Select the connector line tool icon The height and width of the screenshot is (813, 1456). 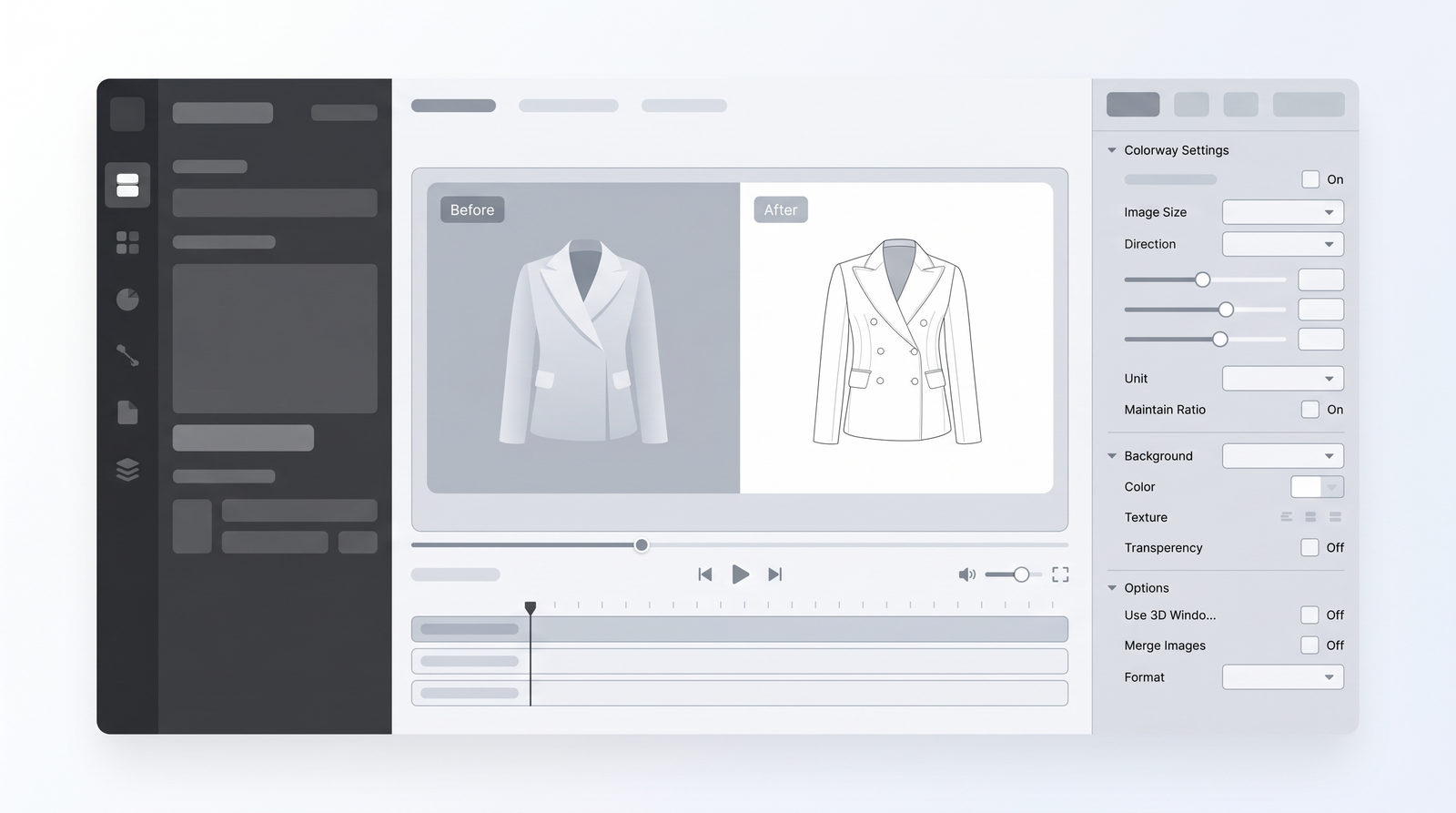[127, 355]
